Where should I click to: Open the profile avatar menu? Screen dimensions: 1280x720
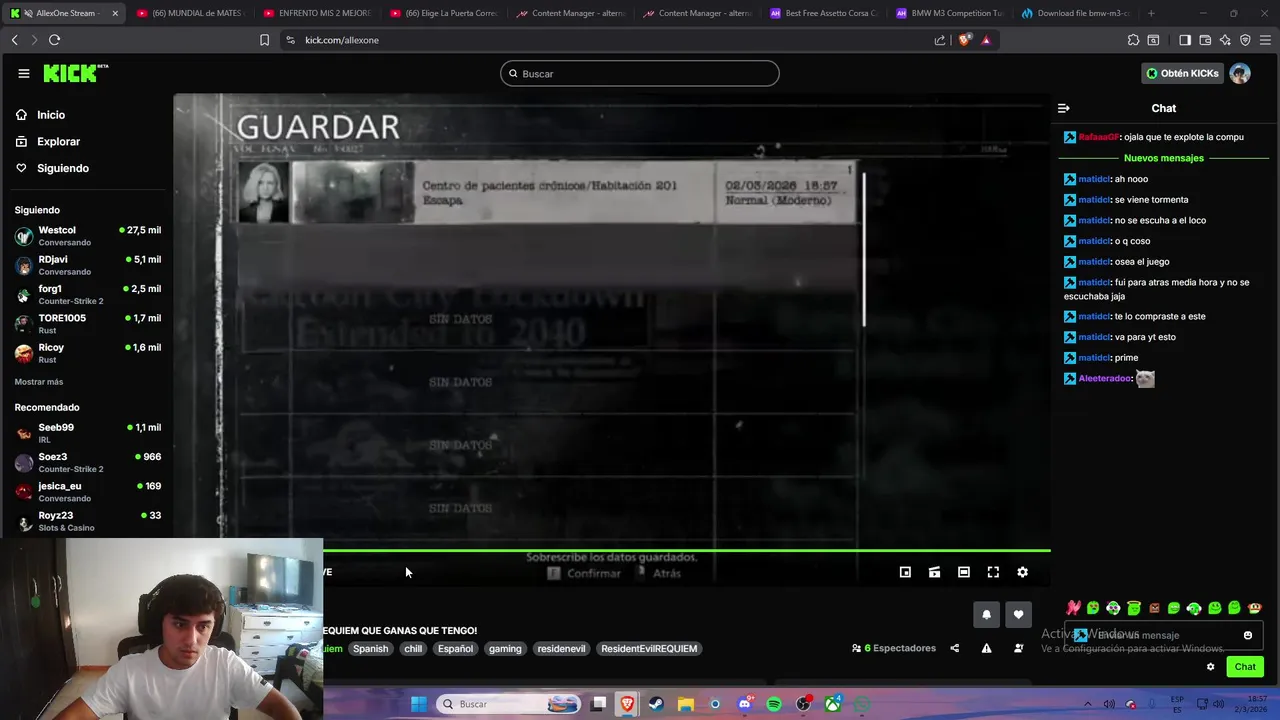tap(1240, 73)
